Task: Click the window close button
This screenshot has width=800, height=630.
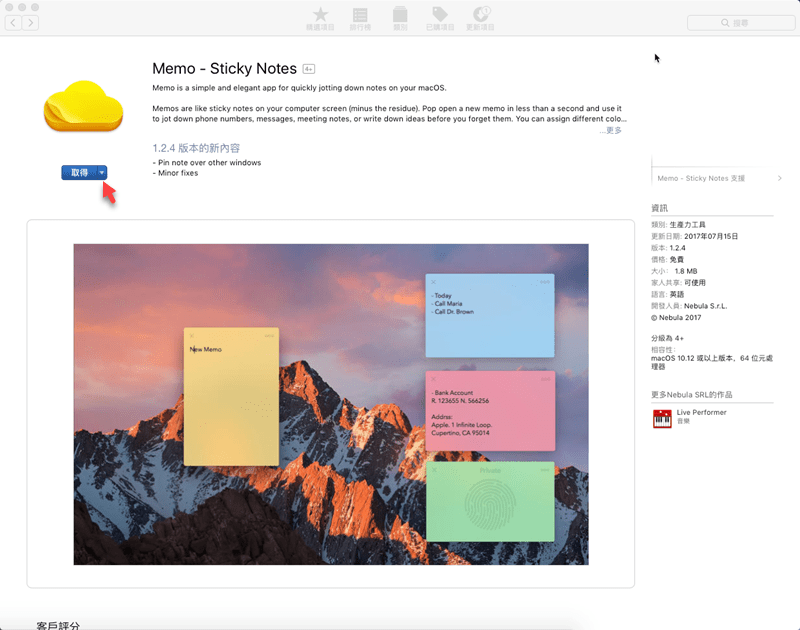Action: [x=9, y=7]
